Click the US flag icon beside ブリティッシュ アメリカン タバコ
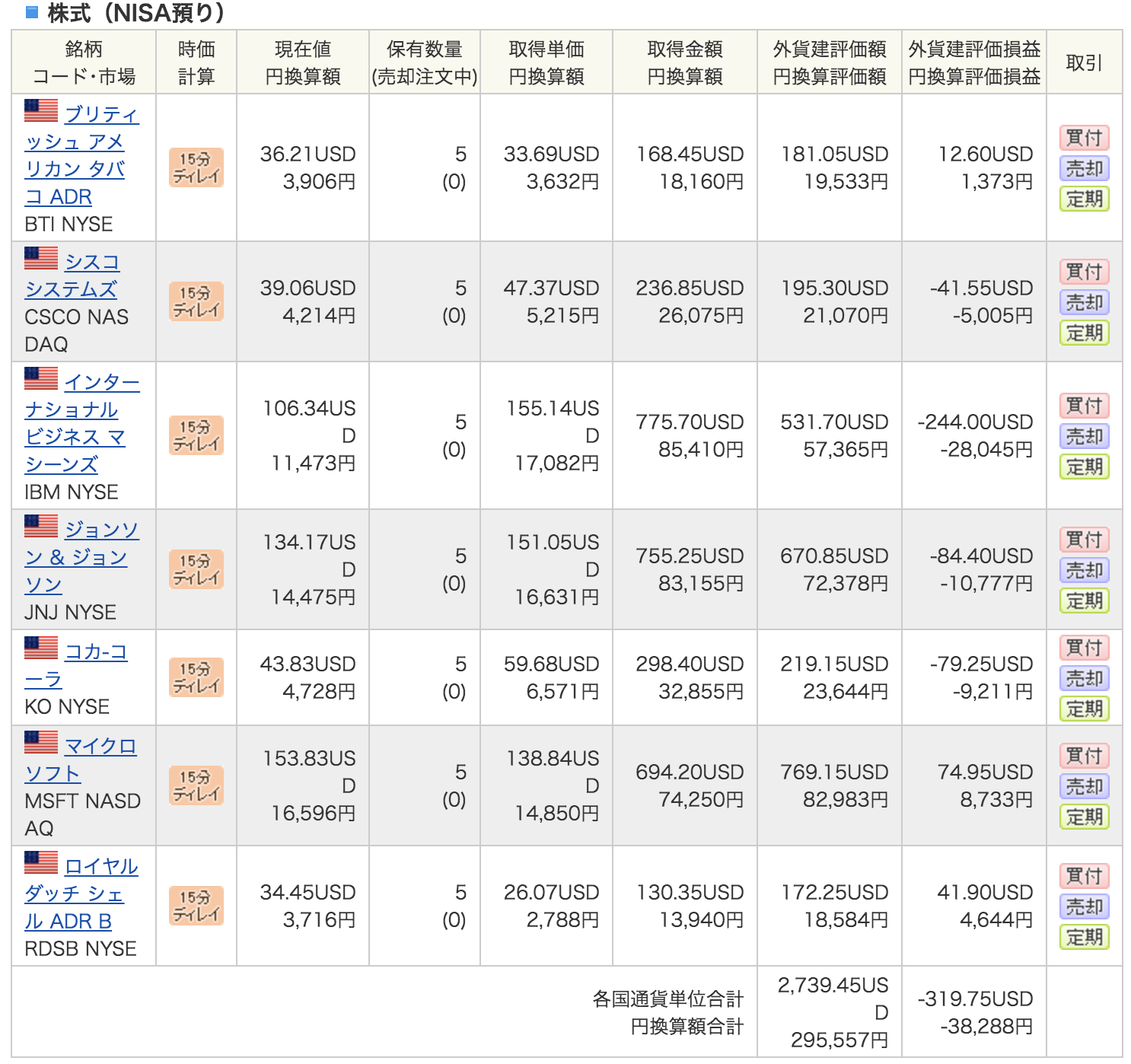 coord(41,111)
